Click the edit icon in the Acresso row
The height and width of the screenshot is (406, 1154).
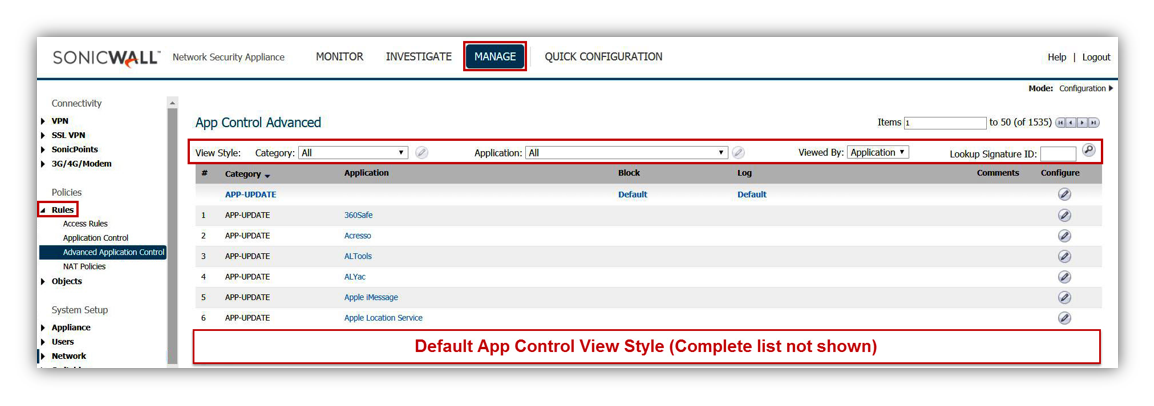[x=1064, y=236]
